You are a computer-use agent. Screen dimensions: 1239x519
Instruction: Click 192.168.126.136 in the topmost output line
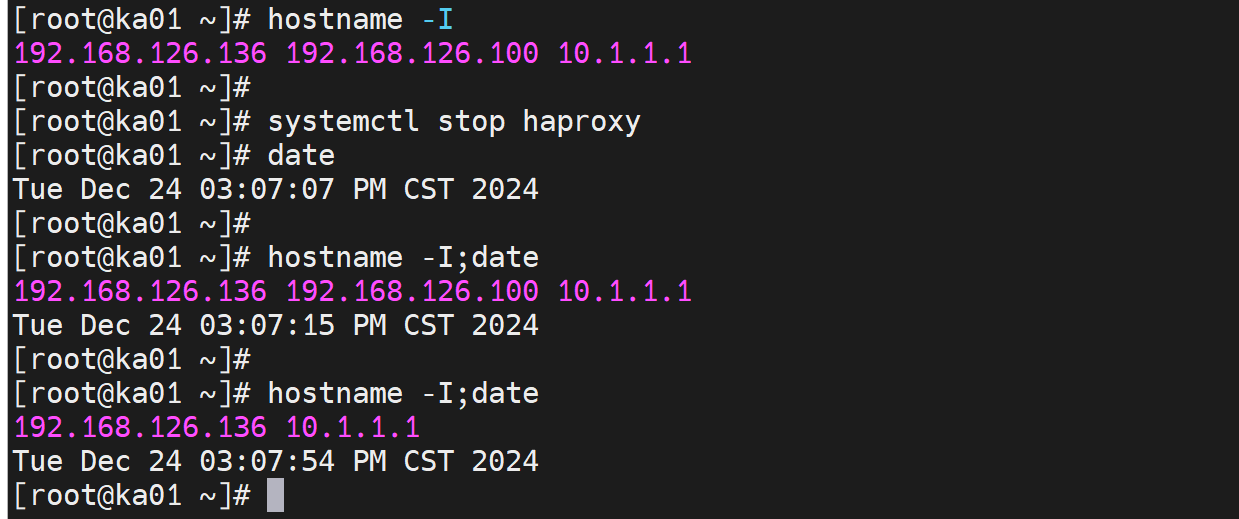click(x=141, y=53)
